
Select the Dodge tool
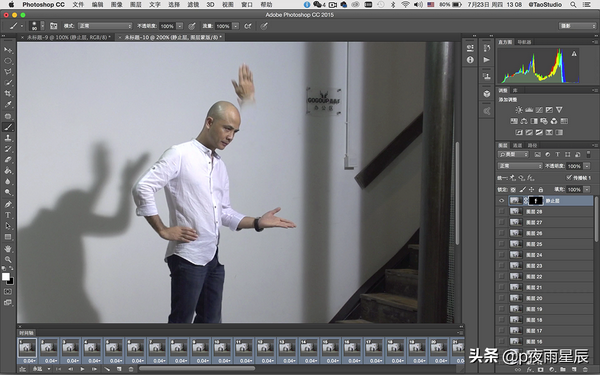(x=8, y=192)
